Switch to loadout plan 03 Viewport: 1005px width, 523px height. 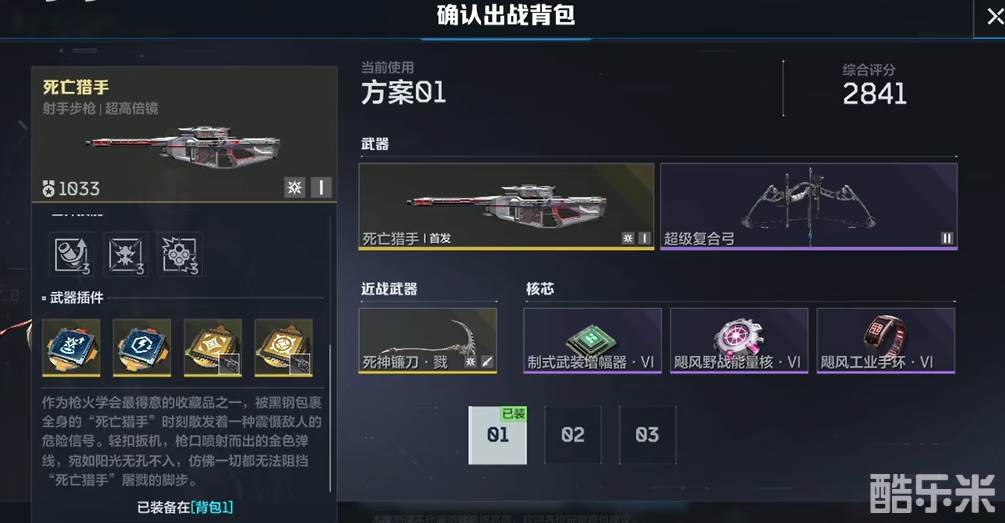point(647,435)
